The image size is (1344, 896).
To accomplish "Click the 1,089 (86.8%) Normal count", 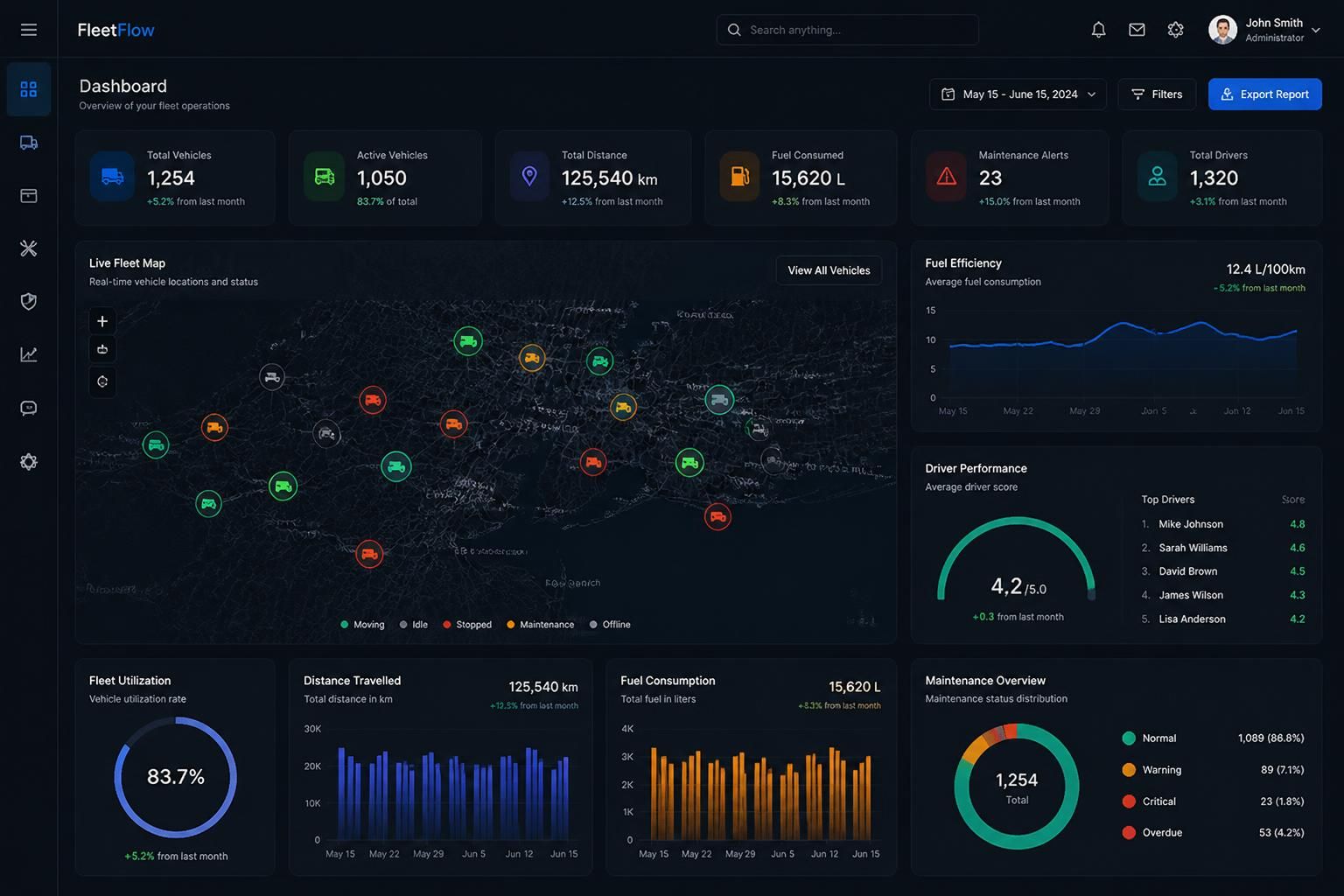I will 1270,738.
